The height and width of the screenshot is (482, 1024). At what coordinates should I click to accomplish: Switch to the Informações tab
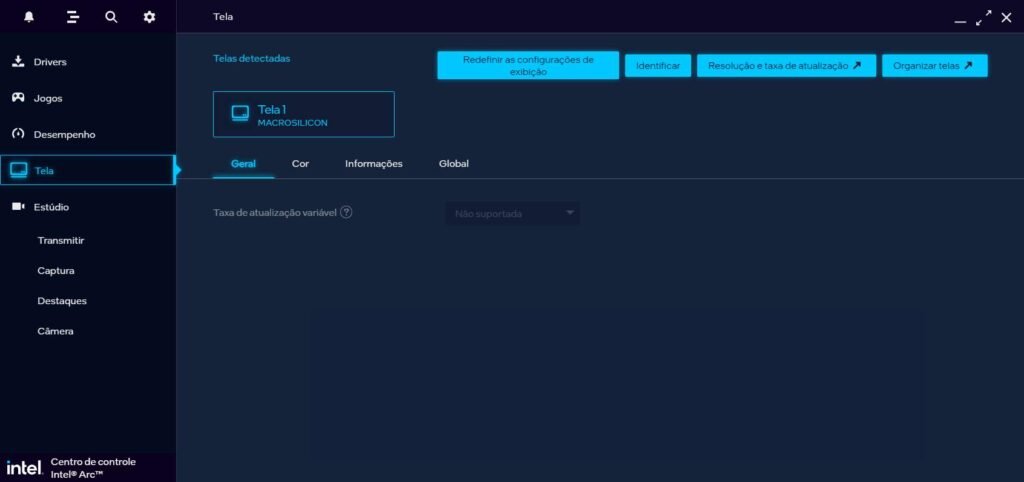coord(373,163)
